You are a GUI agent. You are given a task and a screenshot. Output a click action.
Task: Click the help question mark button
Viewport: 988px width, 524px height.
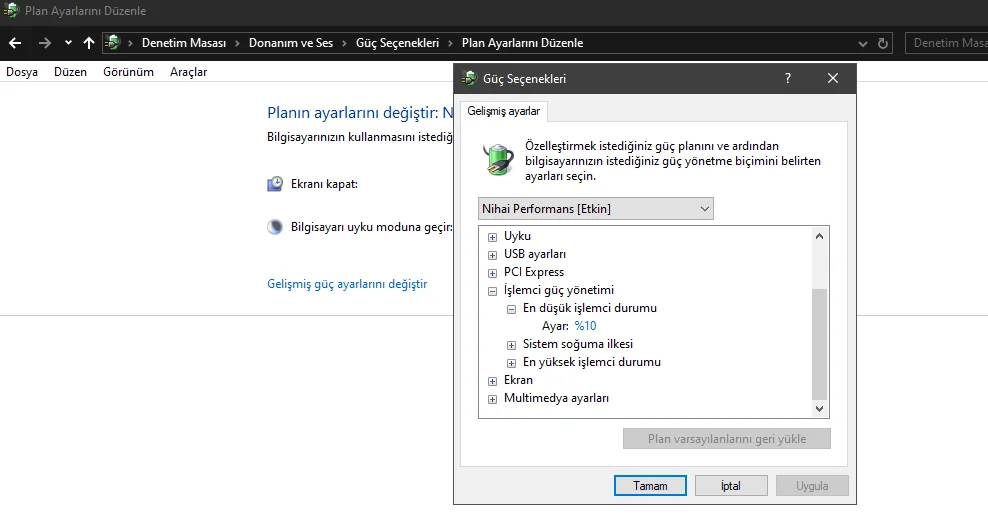788,78
